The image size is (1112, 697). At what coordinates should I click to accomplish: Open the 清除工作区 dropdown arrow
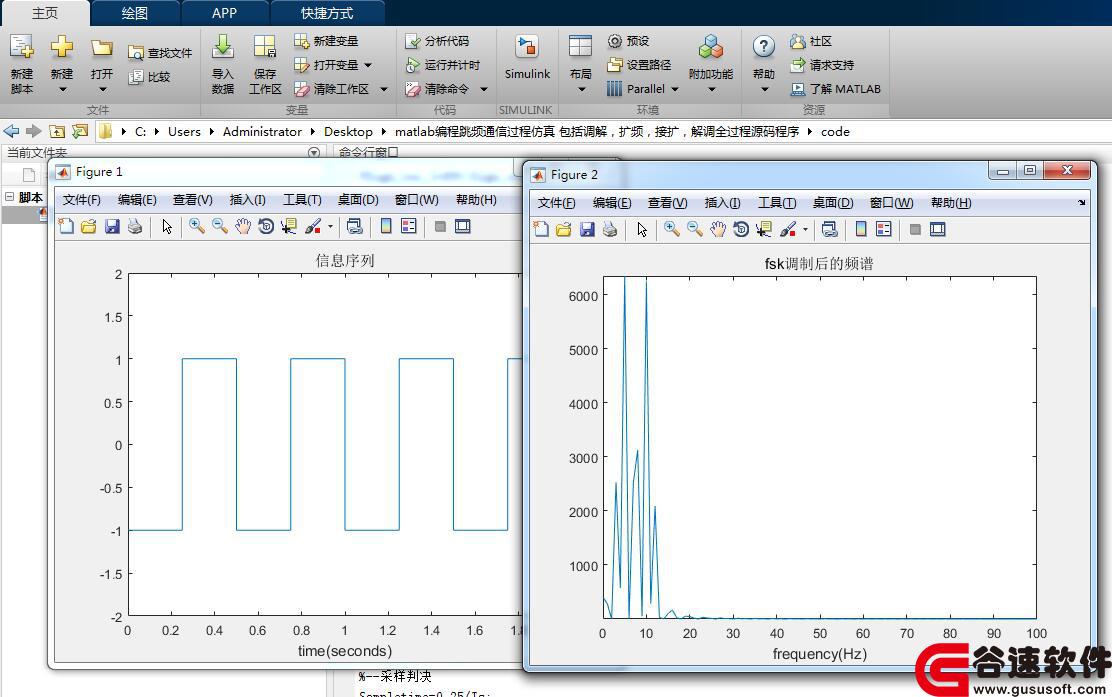click(x=384, y=89)
